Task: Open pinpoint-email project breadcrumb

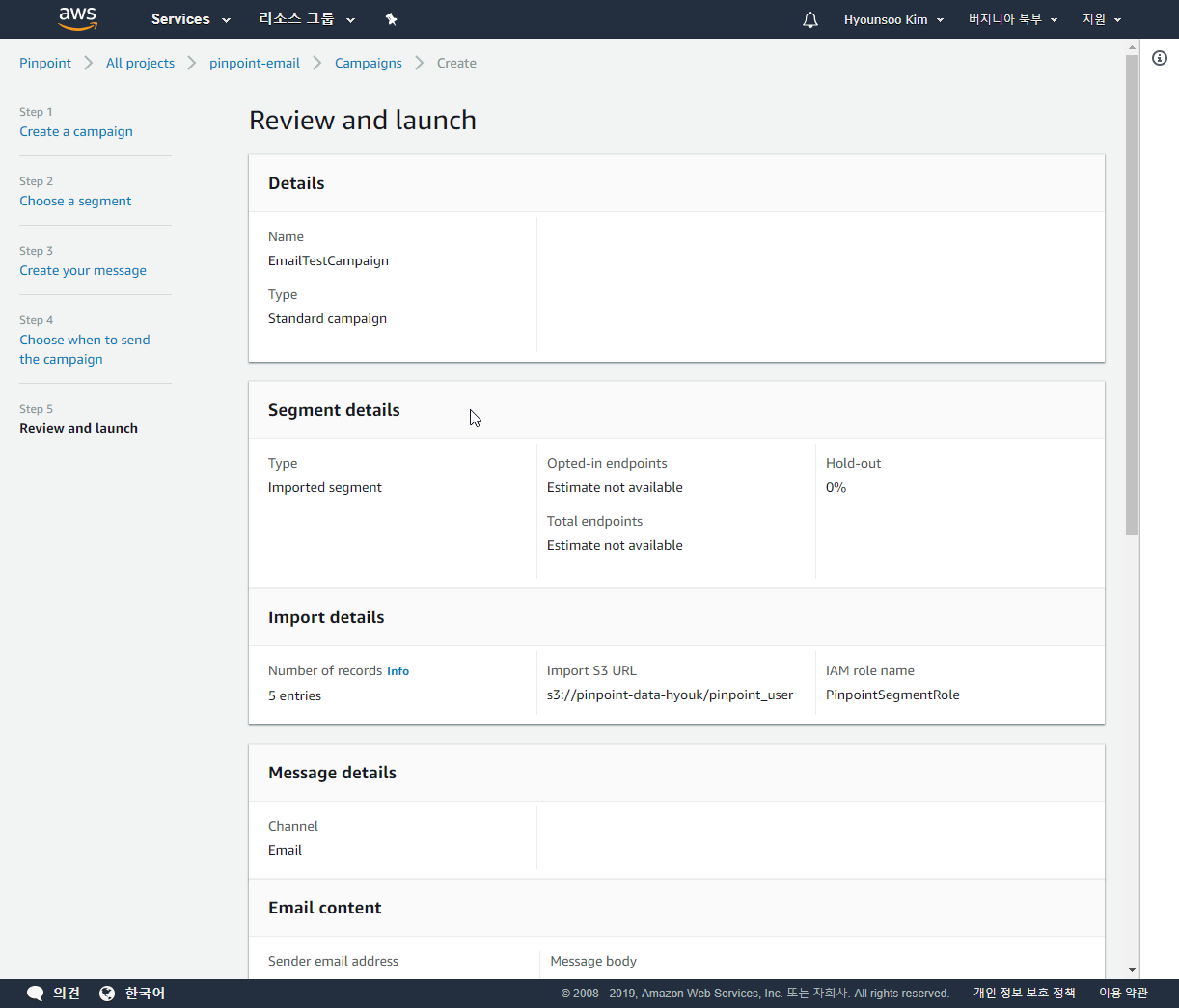Action: click(255, 63)
